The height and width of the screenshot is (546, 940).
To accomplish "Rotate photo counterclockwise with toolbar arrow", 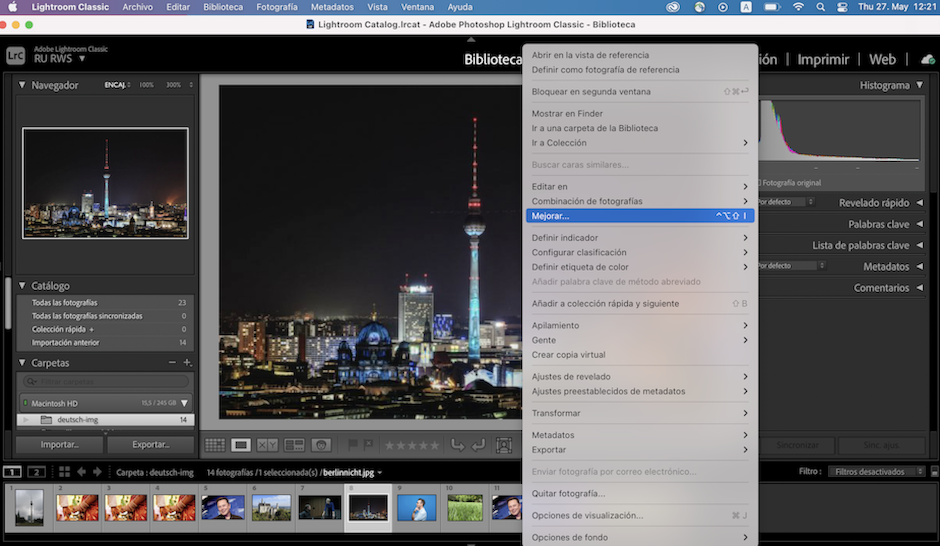I will [x=458, y=445].
